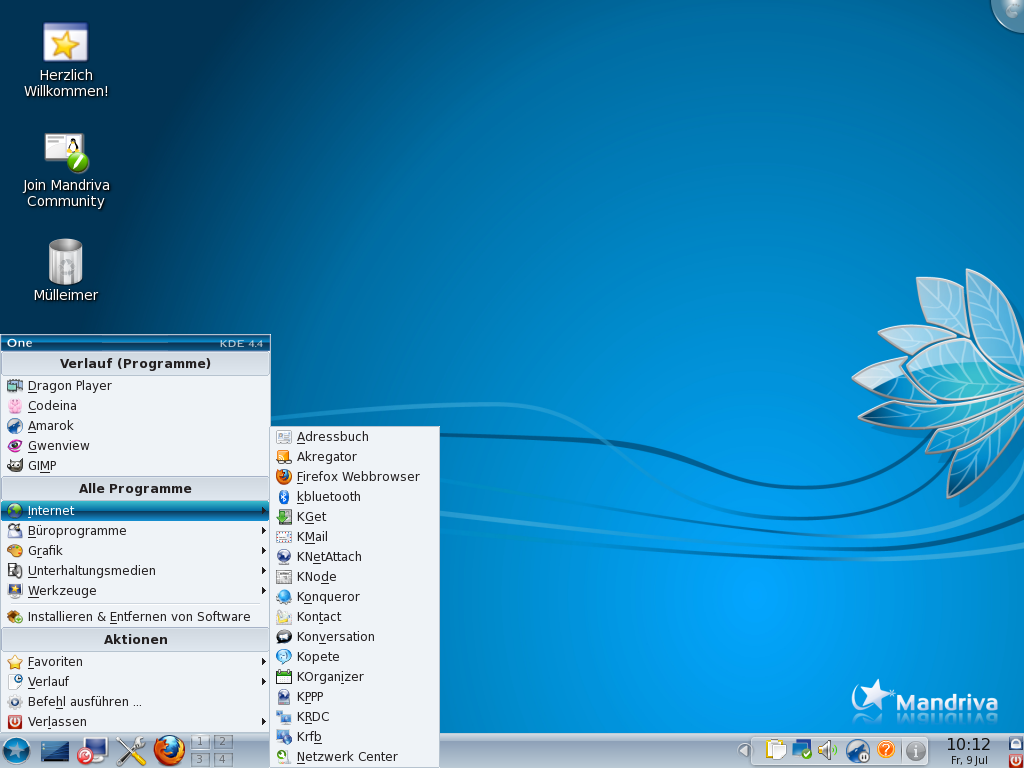
Task: Click the orange help icon in the system tray
Action: [885, 750]
